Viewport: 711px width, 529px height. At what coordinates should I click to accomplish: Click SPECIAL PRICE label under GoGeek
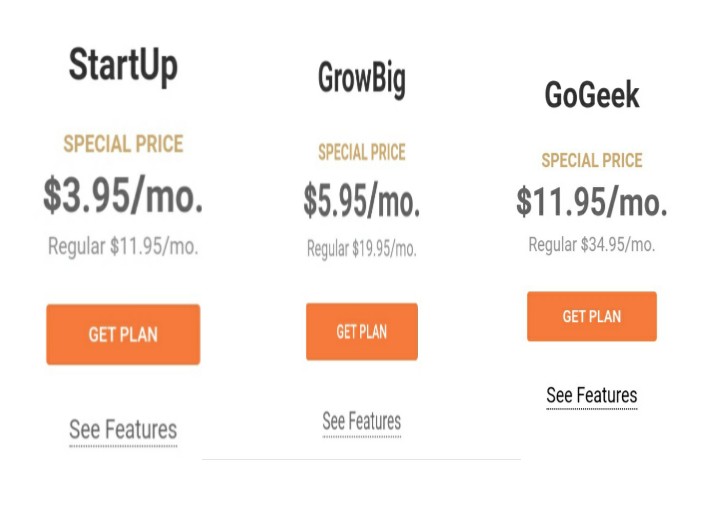(592, 160)
